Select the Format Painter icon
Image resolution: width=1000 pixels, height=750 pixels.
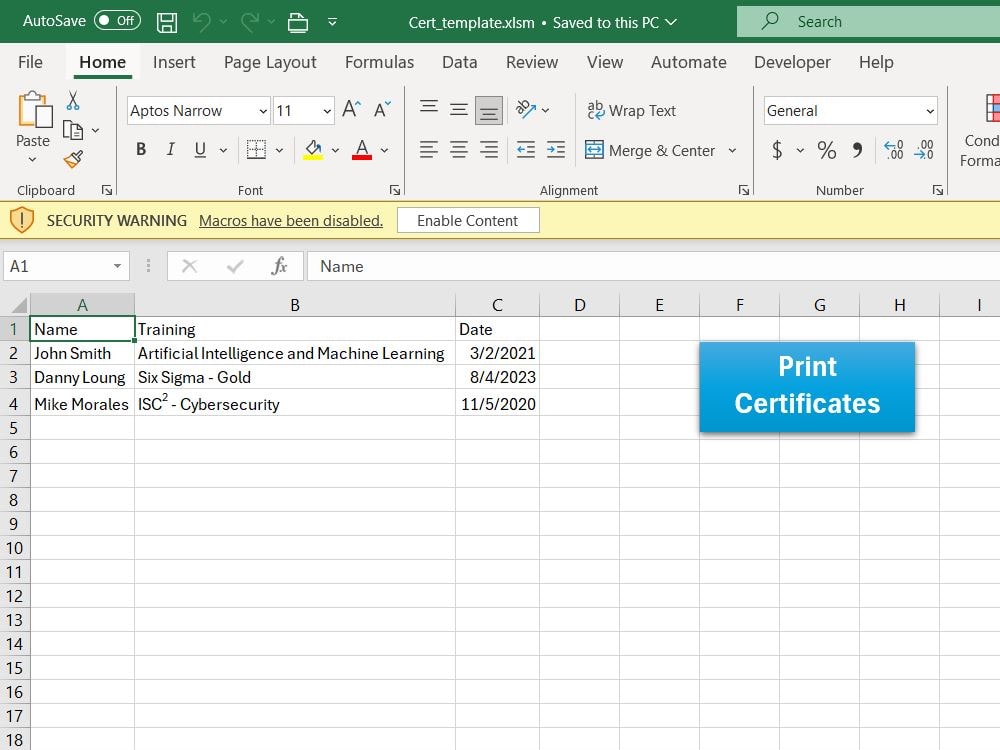point(73,159)
